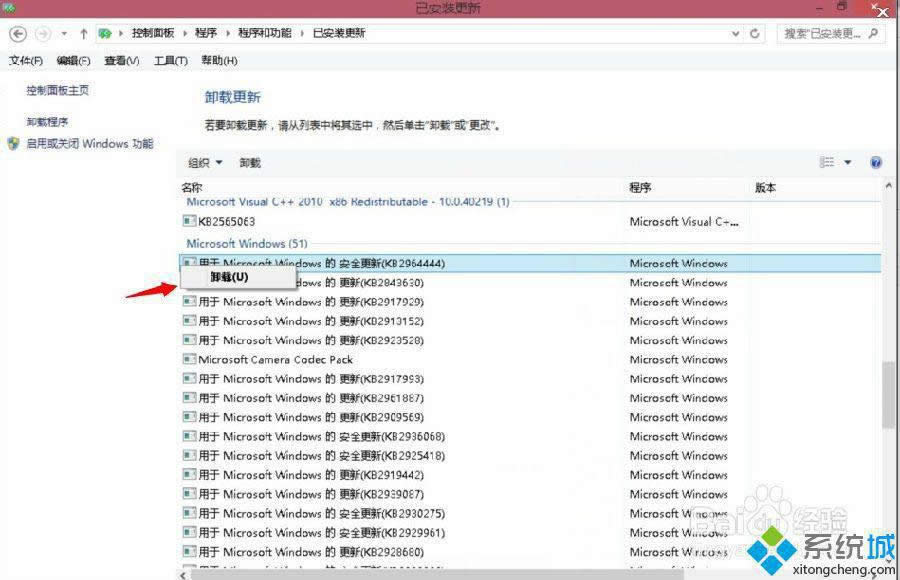Screen dimensions: 900x580
Task: Open the address bar history dropdown
Action: [737, 33]
